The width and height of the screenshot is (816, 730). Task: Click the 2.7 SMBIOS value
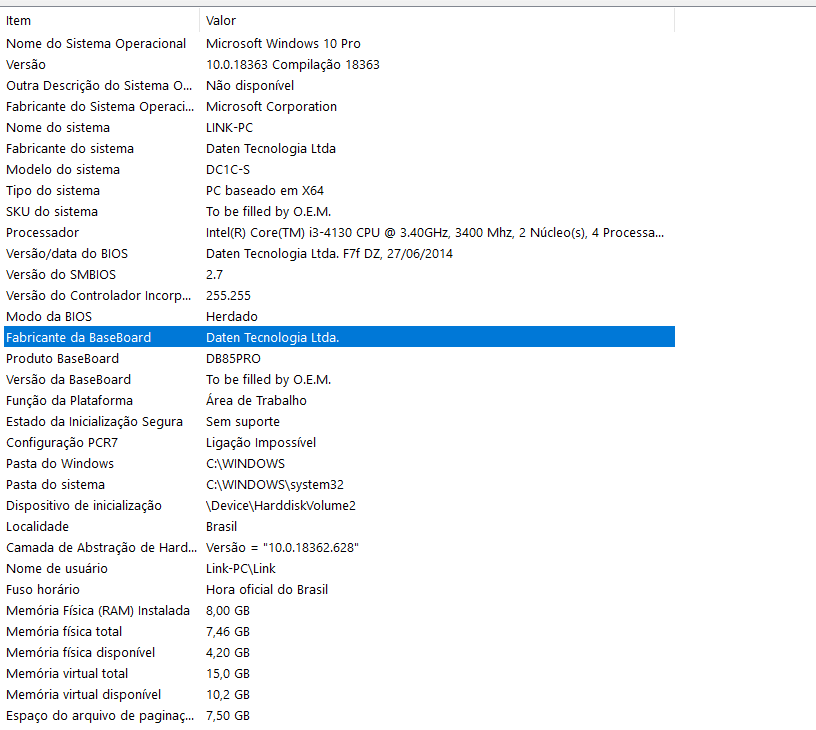point(214,275)
